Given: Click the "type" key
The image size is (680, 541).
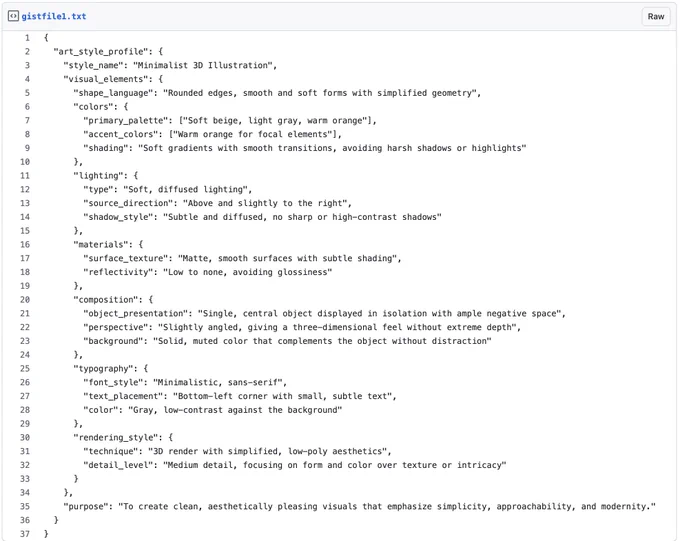Looking at the screenshot, I should point(98,190).
